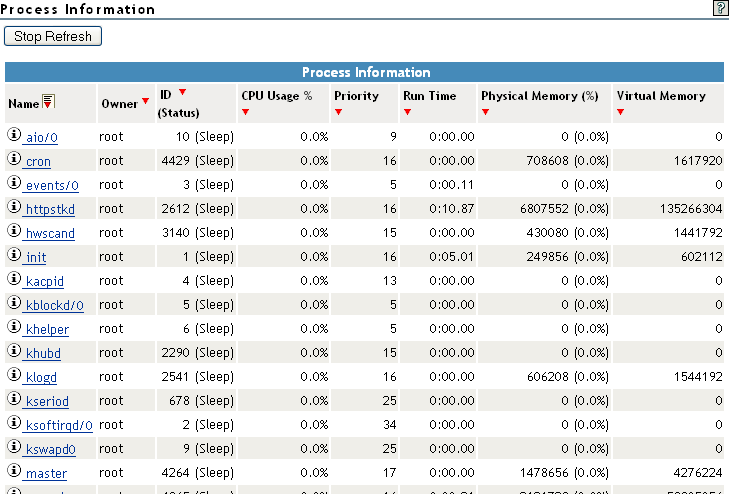Click the sort icon beside Name header
Viewport: 729px width, 494px height.
[48, 102]
